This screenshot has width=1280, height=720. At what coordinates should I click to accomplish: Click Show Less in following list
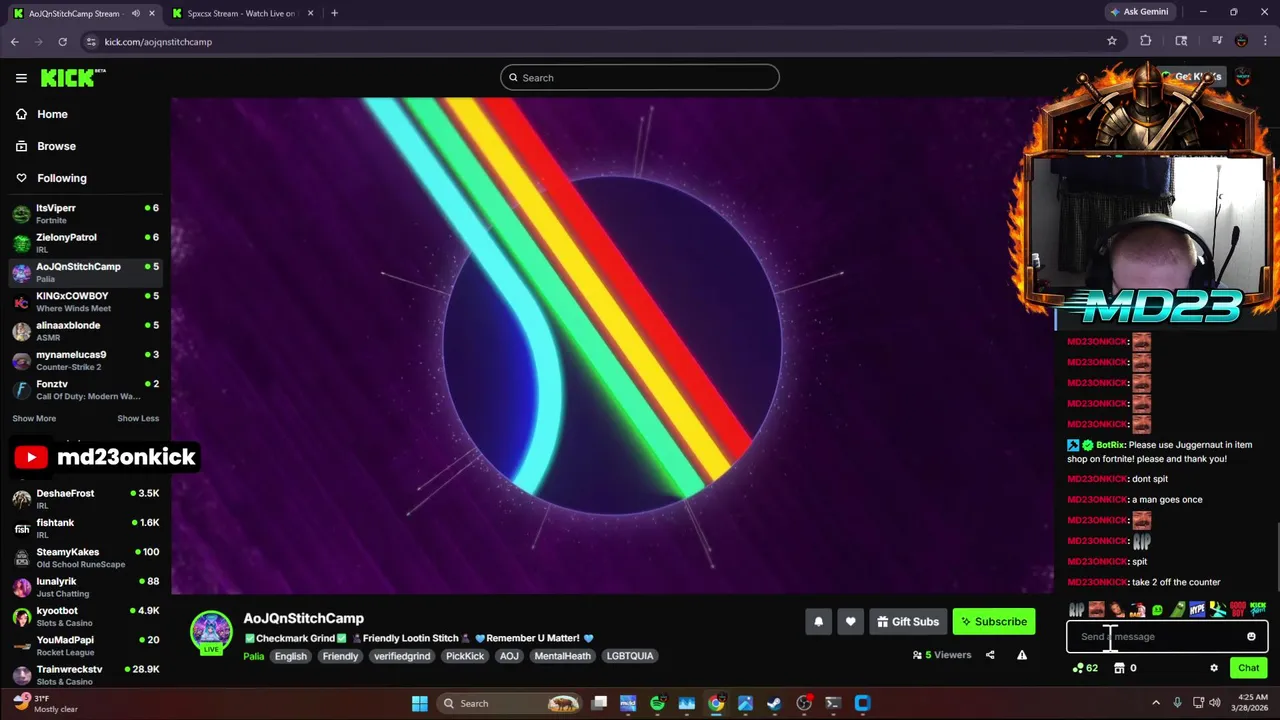click(x=138, y=418)
